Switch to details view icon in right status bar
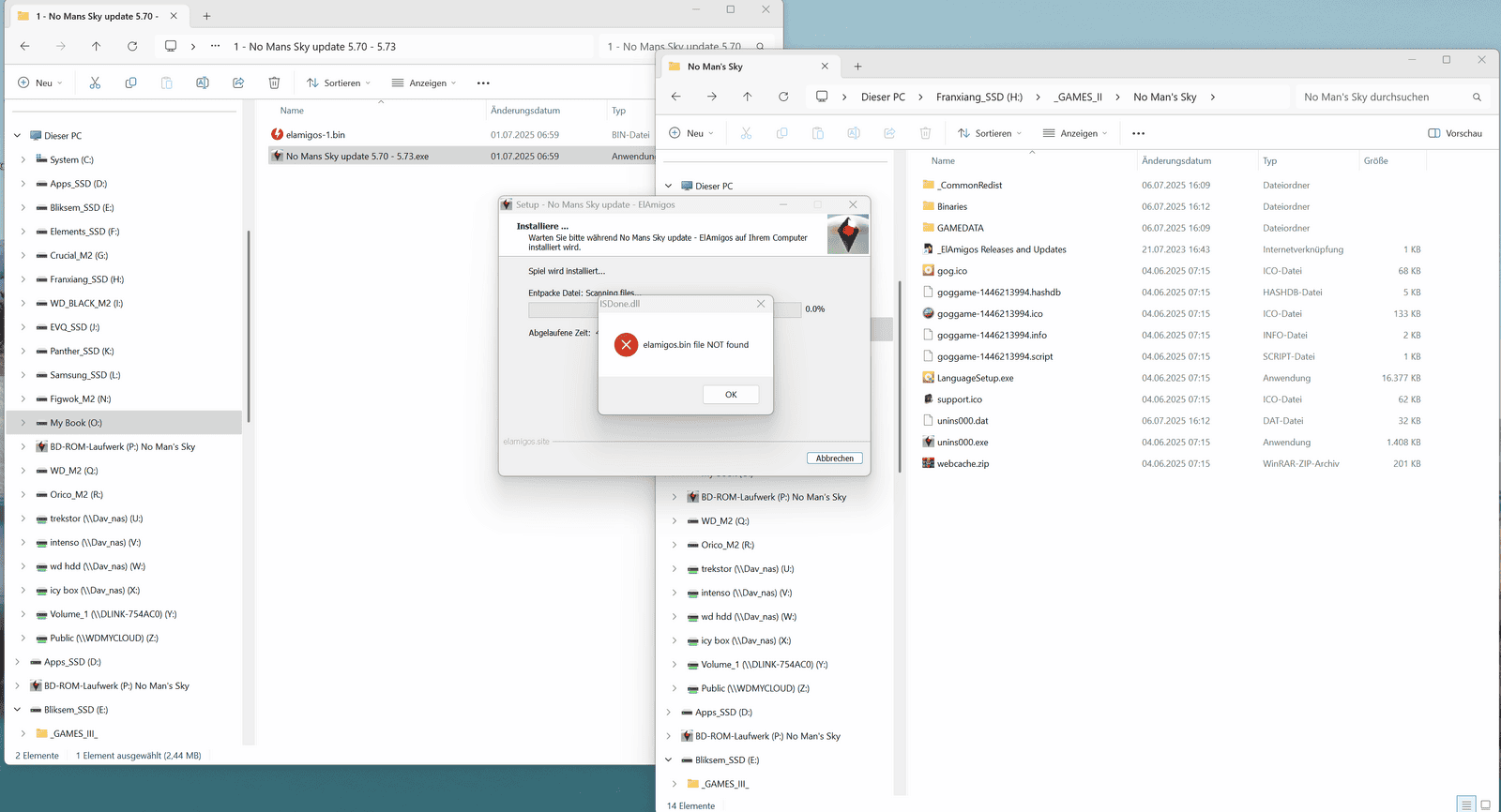 [x=1466, y=804]
